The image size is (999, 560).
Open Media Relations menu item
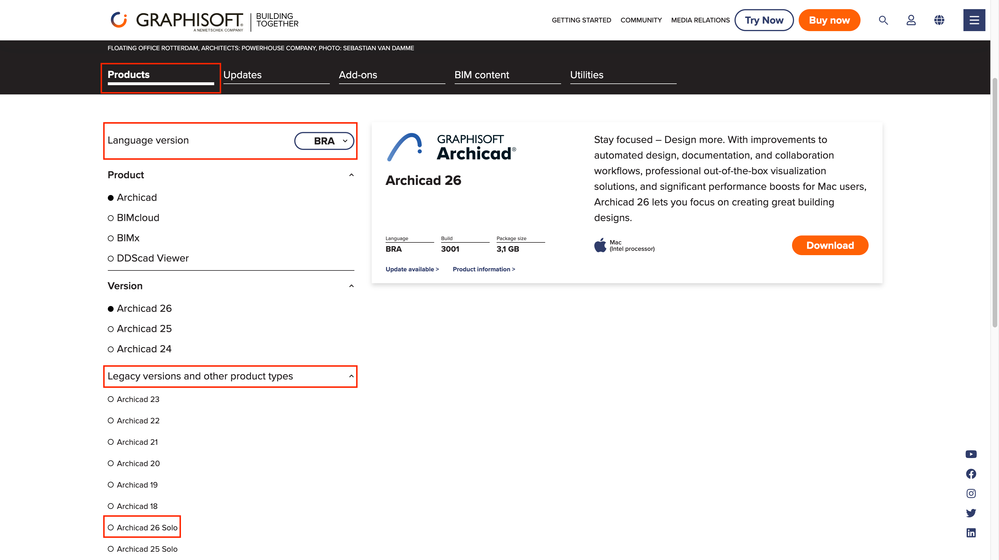(700, 20)
